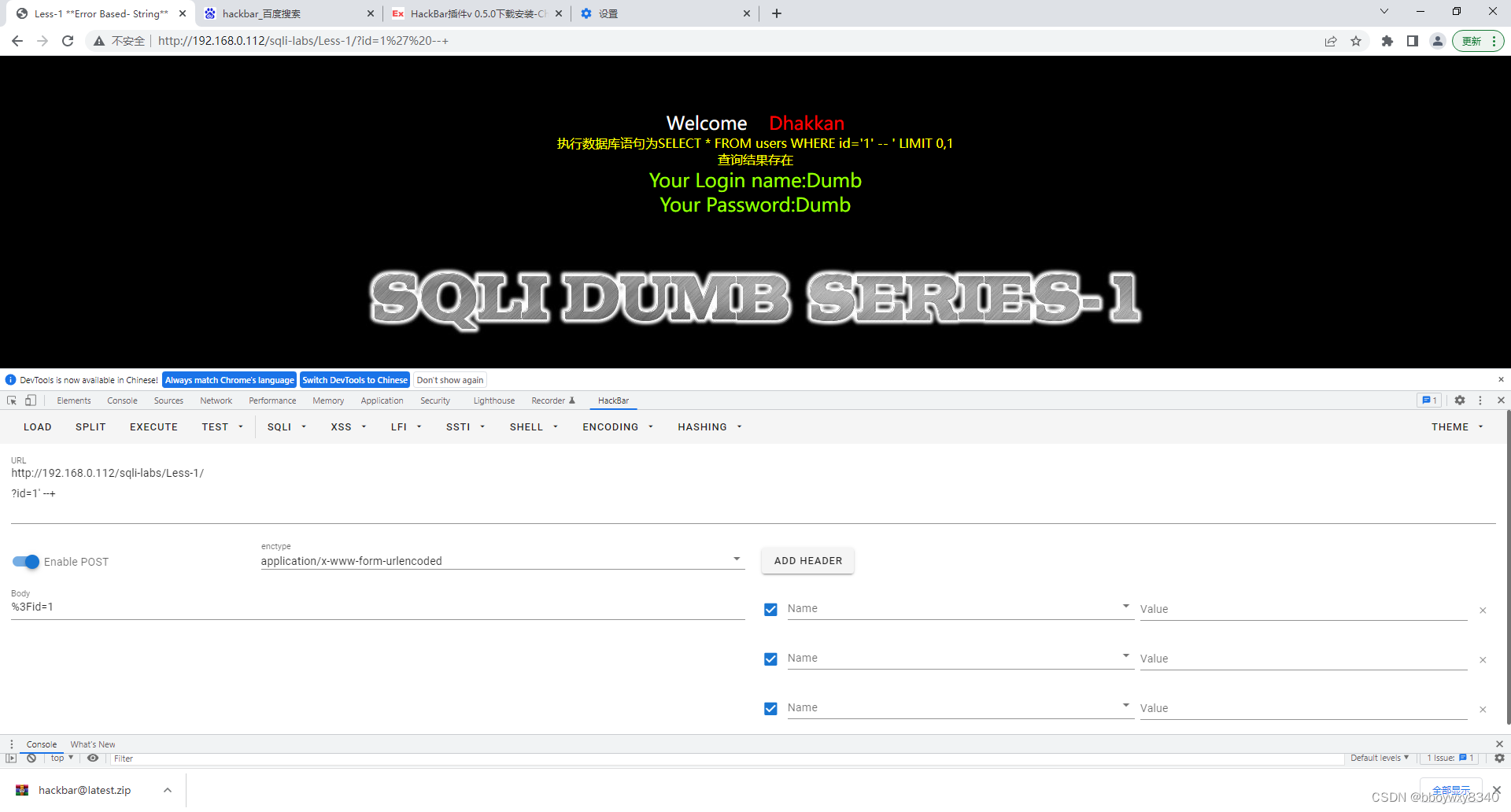The width and height of the screenshot is (1511, 812).
Task: Open the What's New tab in console drawer
Action: click(92, 744)
